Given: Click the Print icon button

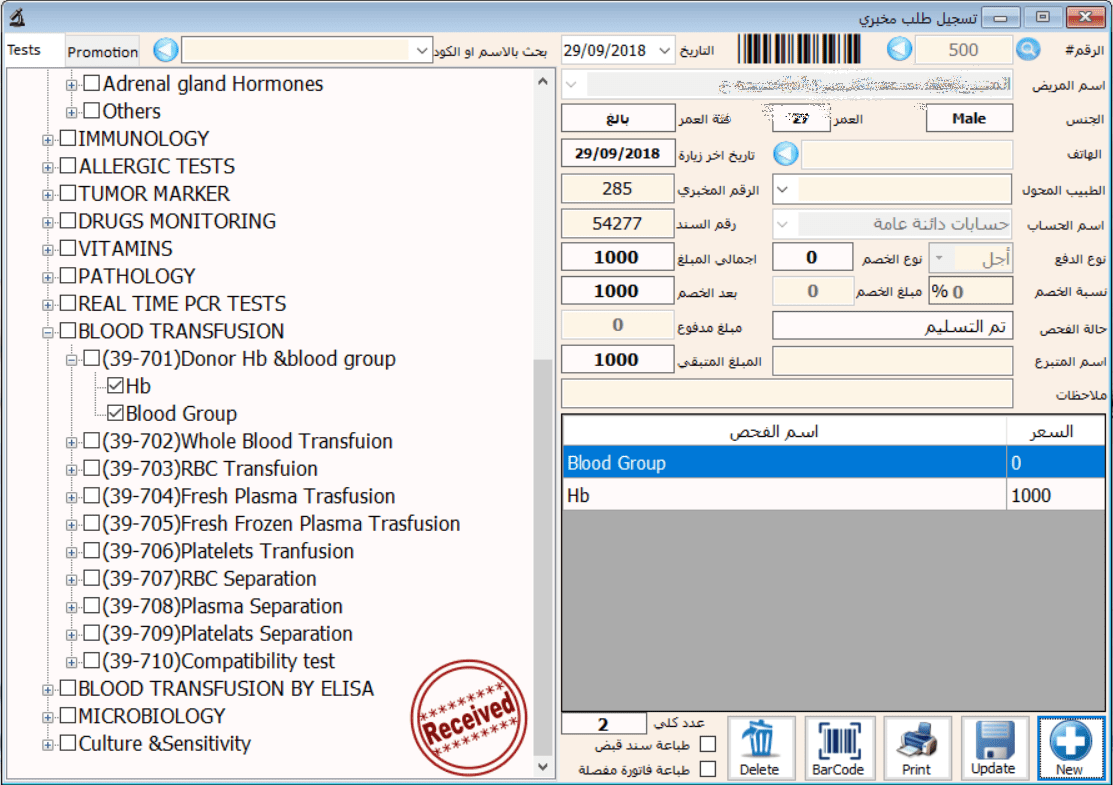Looking at the screenshot, I should point(916,748).
